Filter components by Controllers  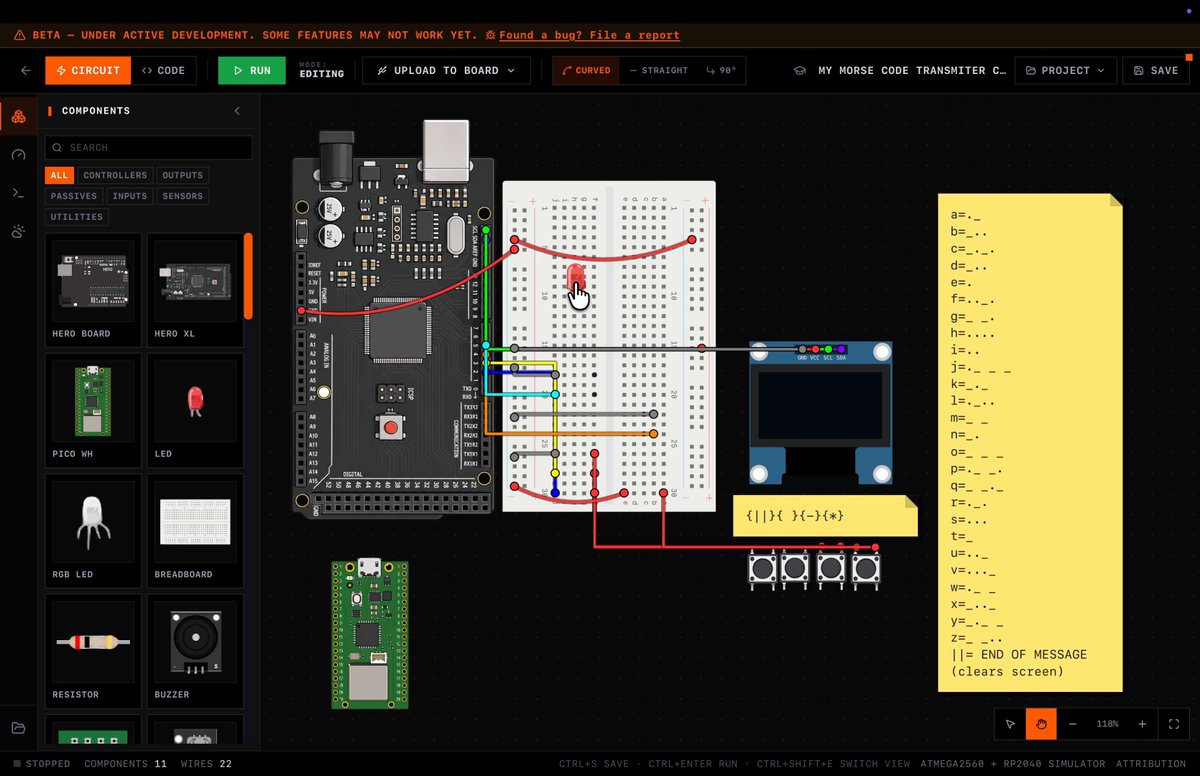[115, 175]
